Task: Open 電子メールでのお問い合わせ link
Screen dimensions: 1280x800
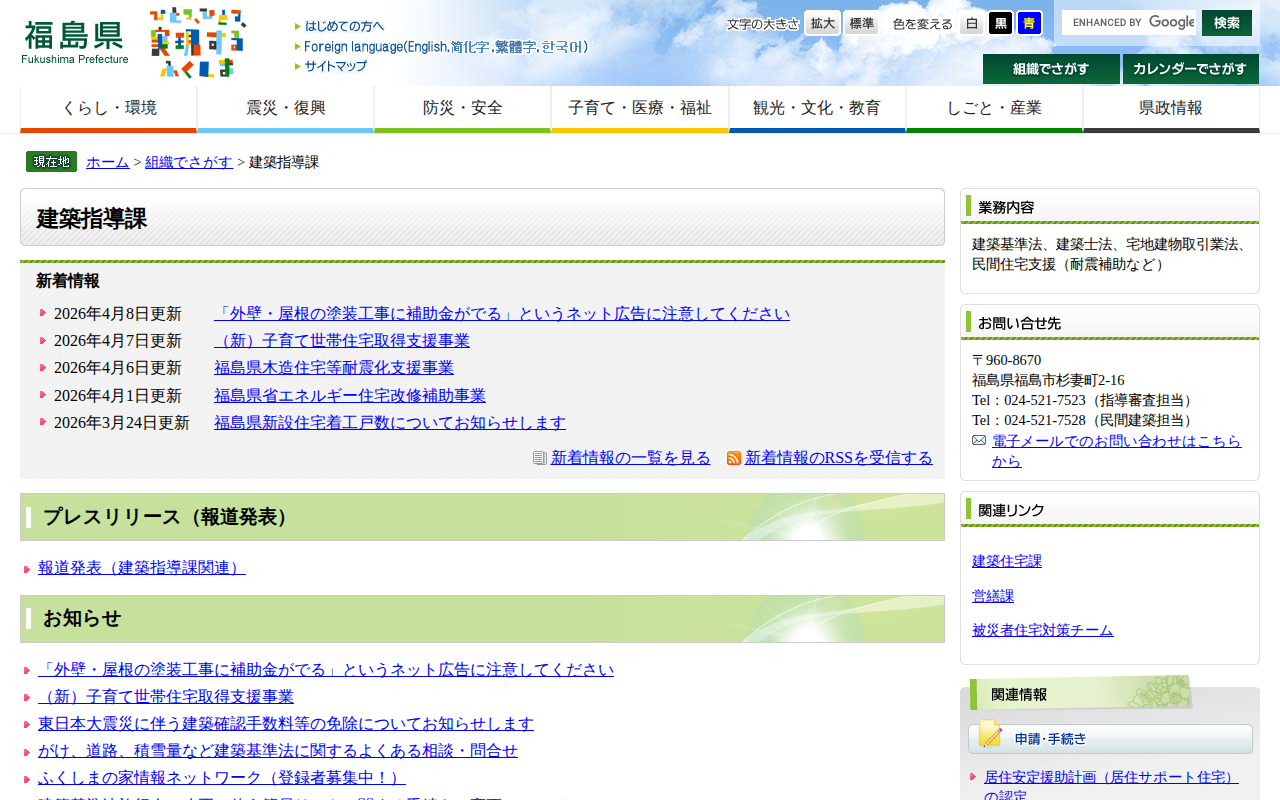Action: tap(1117, 451)
